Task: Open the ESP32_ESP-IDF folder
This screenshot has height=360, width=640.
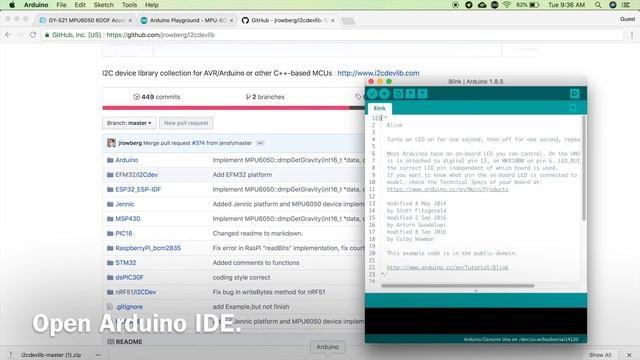Action: pos(138,189)
